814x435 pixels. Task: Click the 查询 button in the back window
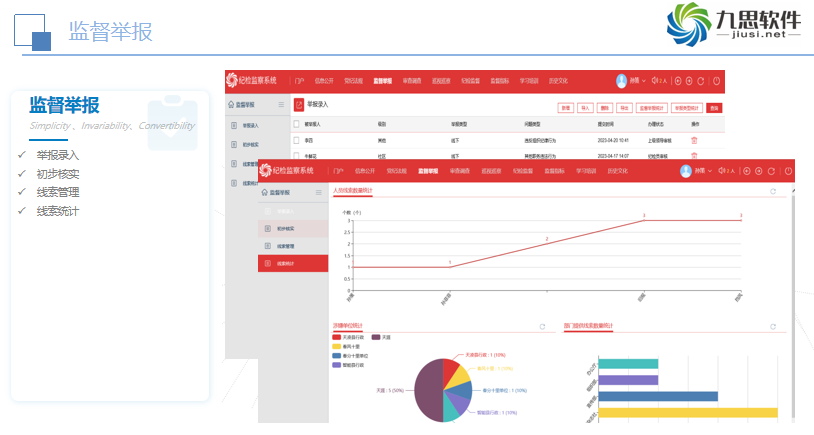click(713, 107)
